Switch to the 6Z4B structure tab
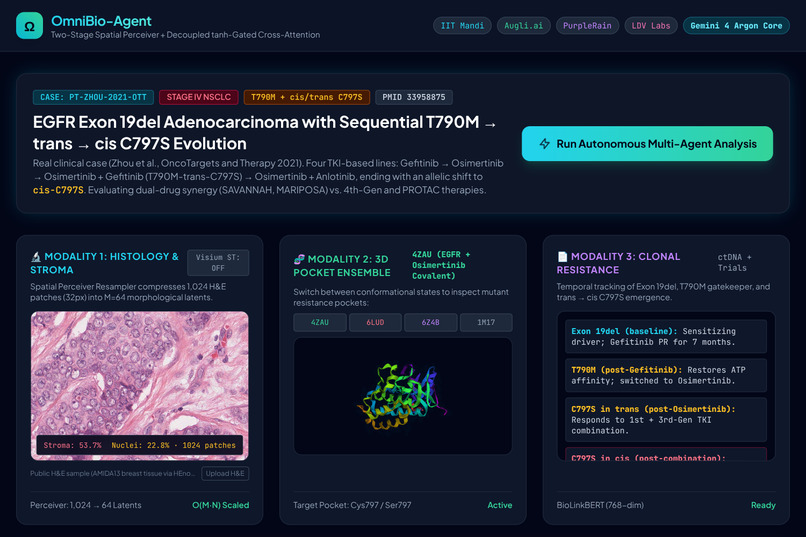 point(431,322)
